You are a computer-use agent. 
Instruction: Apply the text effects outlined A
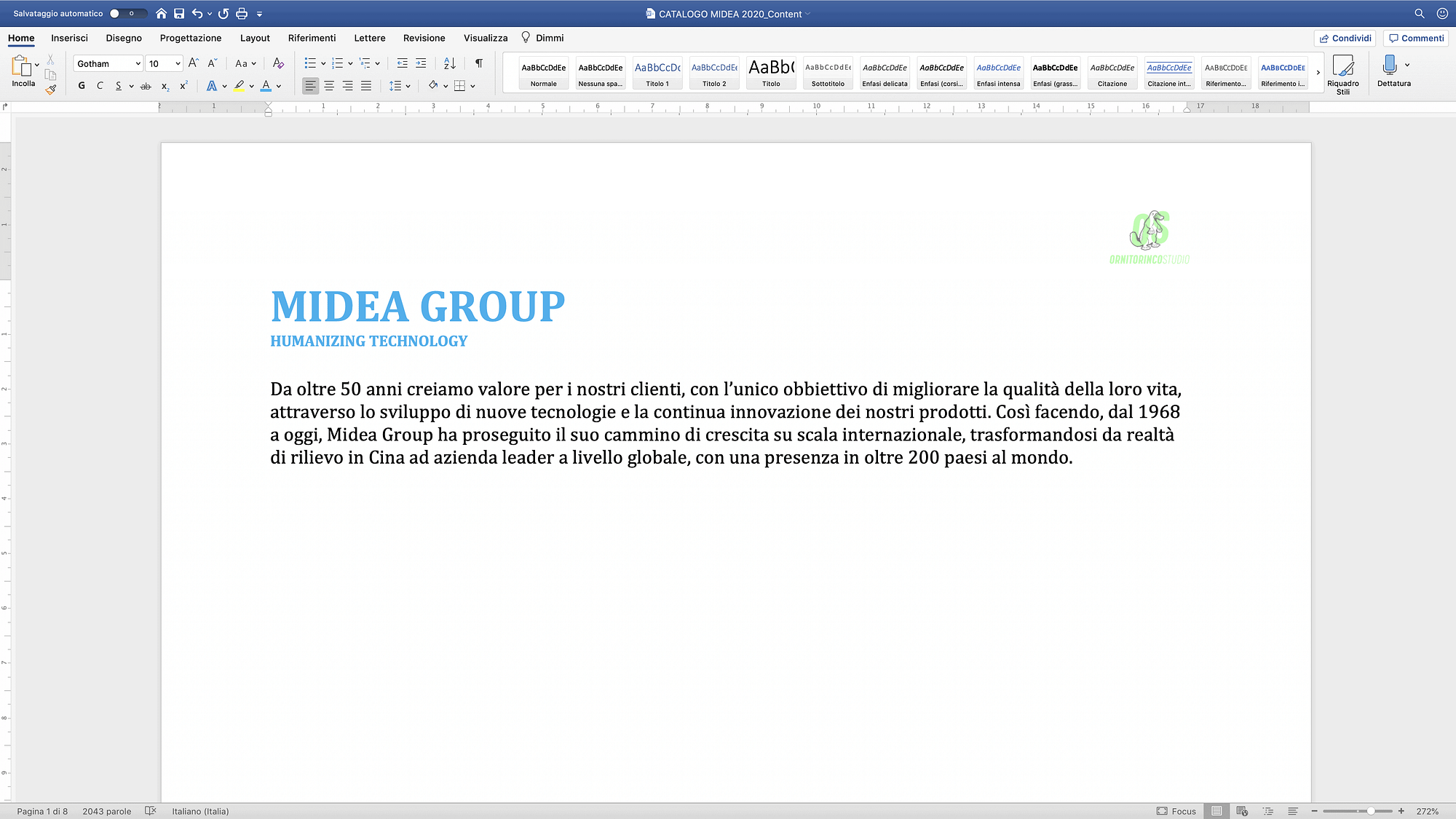[x=211, y=86]
